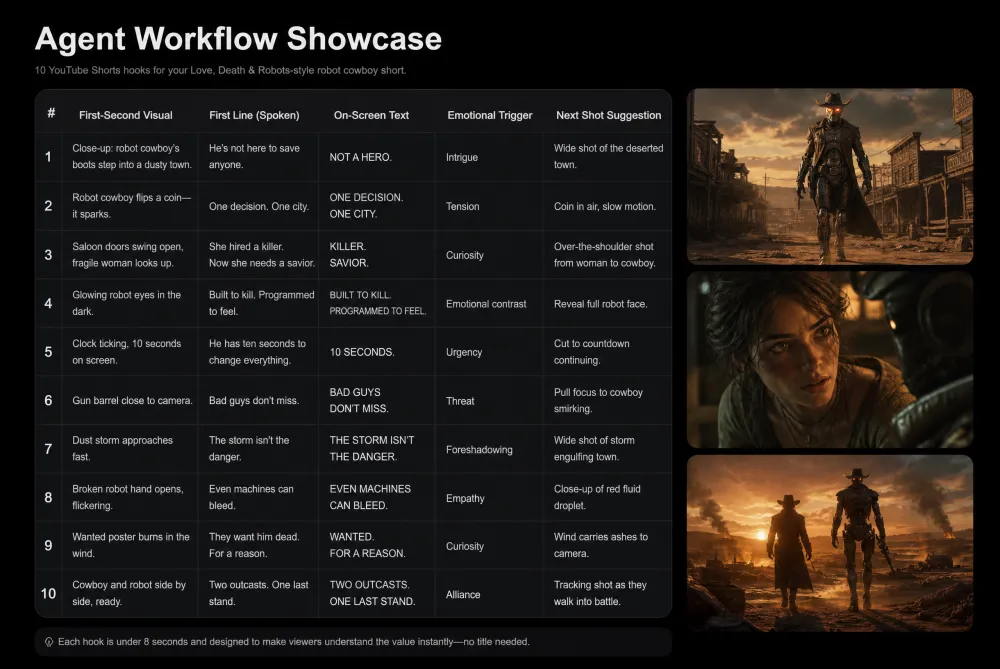
Task: Open the cowboy and robot sunset thumbnail
Action: pyautogui.click(x=830, y=543)
